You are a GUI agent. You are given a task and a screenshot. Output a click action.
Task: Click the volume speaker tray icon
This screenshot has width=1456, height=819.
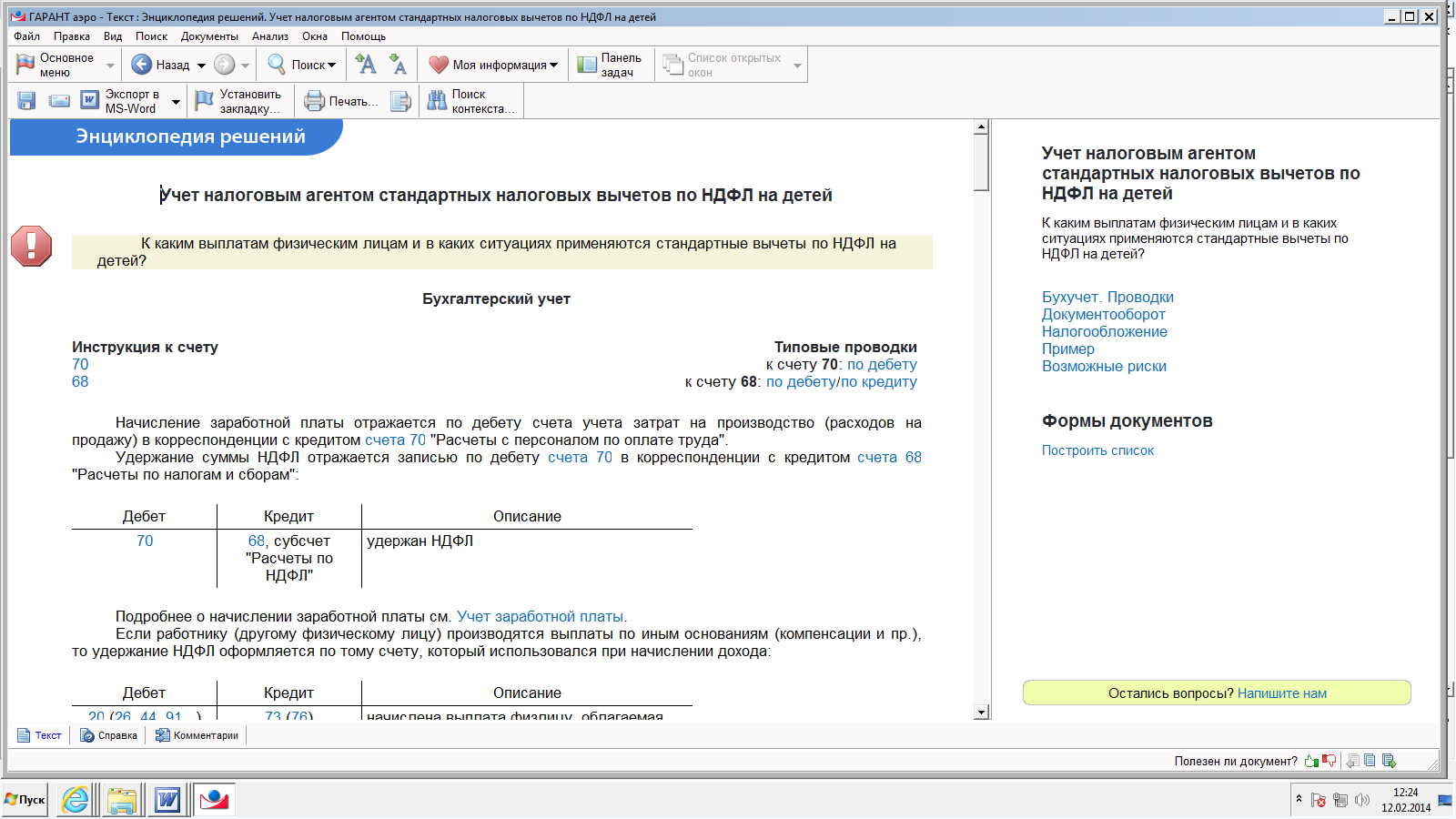click(x=1361, y=800)
